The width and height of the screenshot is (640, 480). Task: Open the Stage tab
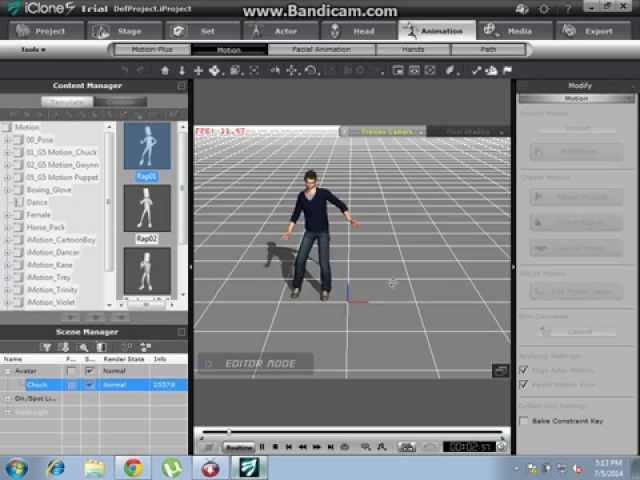click(125, 31)
